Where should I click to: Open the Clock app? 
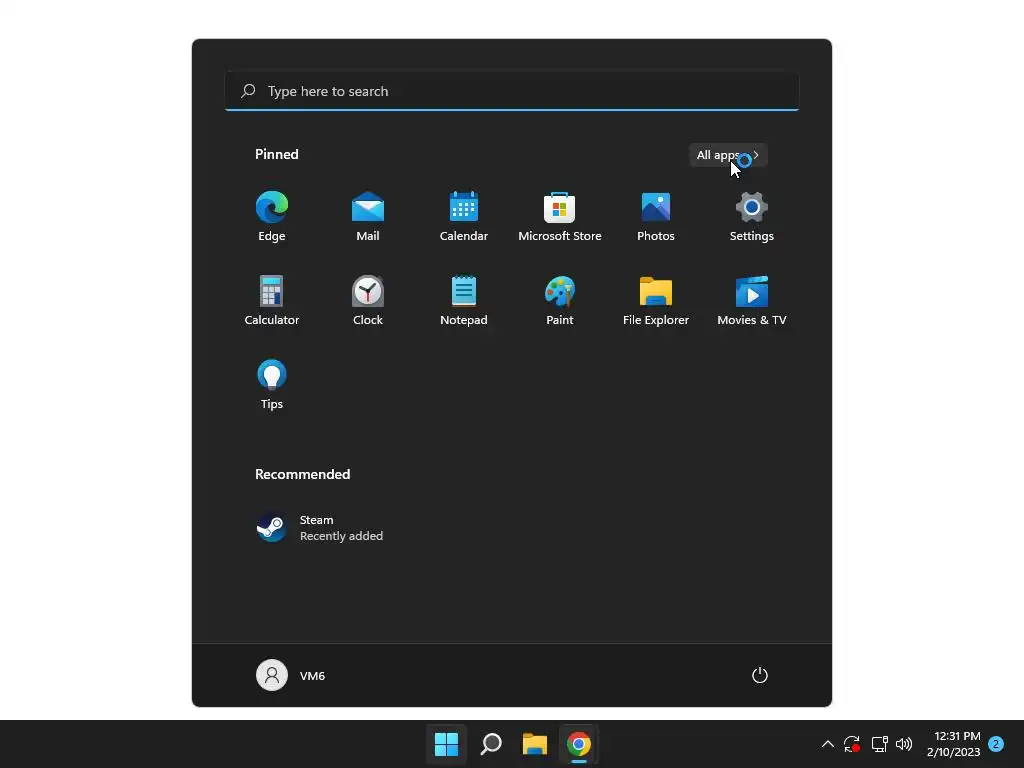coord(368,300)
